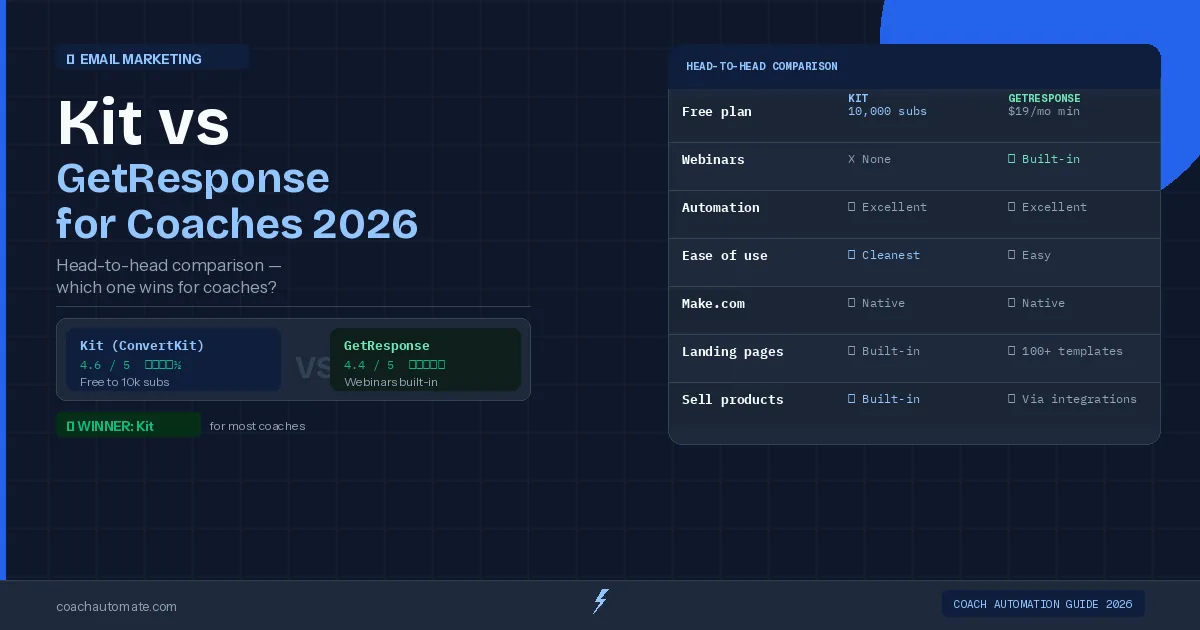Toggle the checkmark beside Via integrations

(1013, 399)
